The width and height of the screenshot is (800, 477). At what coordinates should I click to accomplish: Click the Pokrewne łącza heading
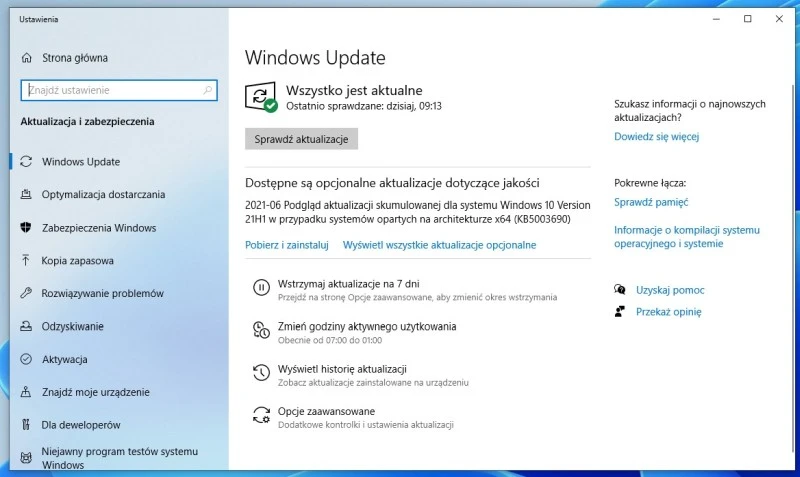pyautogui.click(x=650, y=183)
